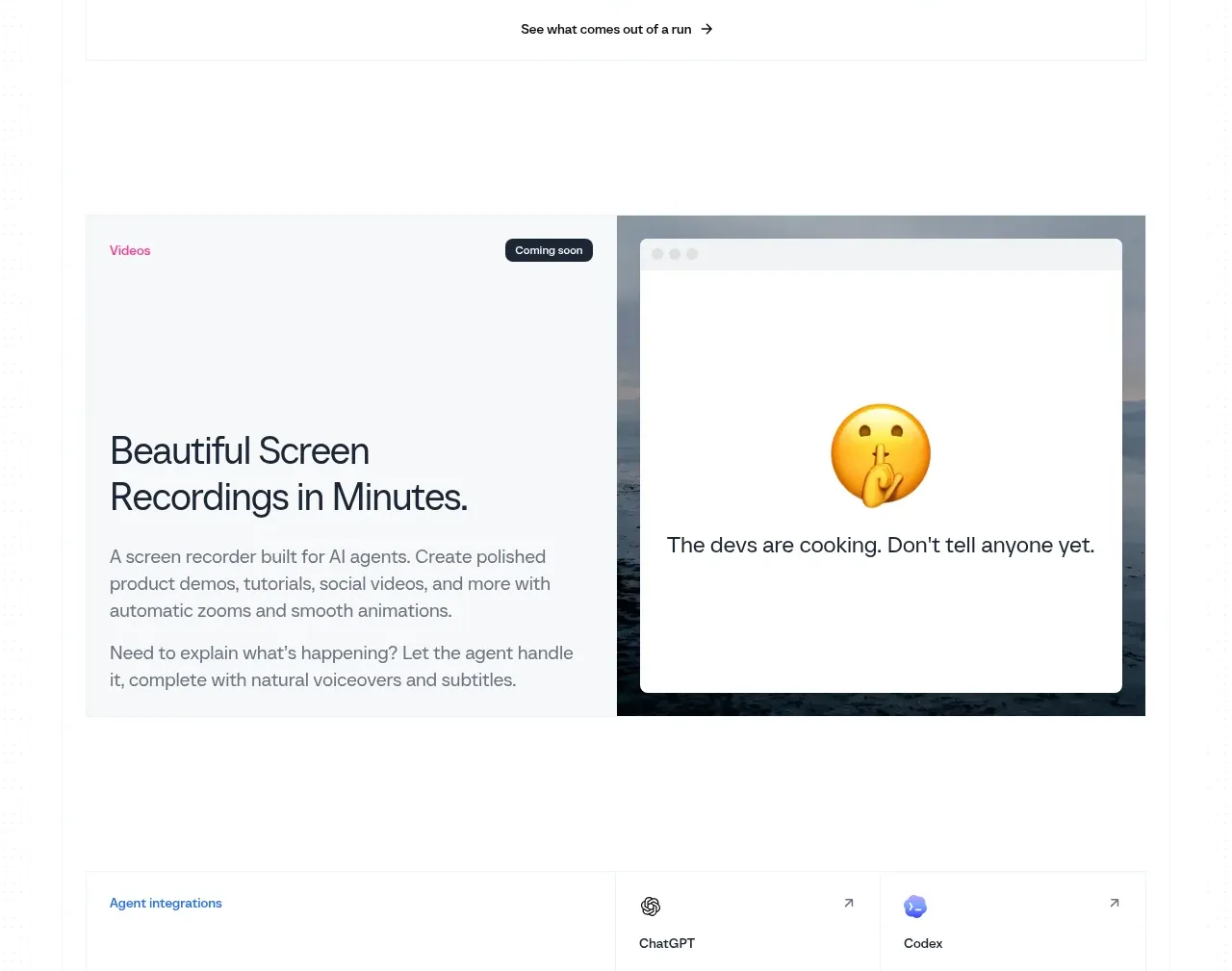
Task: Click the 'A screen recorder built for AI agents' paragraph
Action: [x=330, y=583]
